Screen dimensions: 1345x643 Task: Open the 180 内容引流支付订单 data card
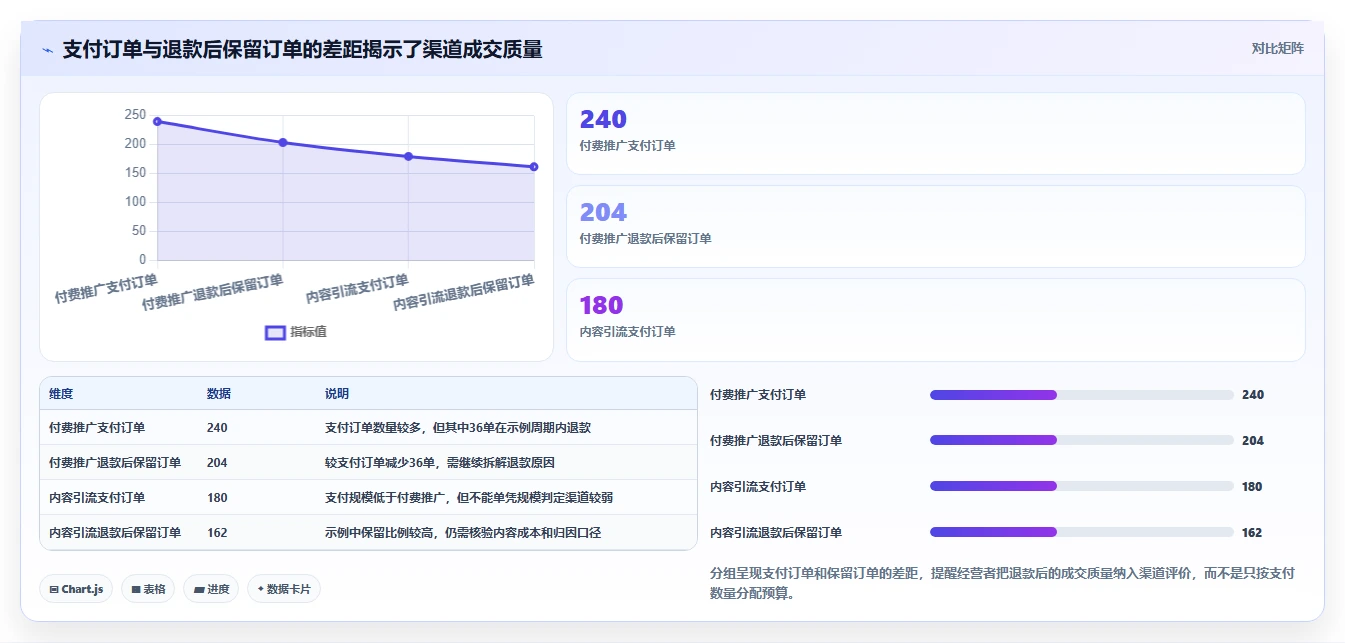935,320
